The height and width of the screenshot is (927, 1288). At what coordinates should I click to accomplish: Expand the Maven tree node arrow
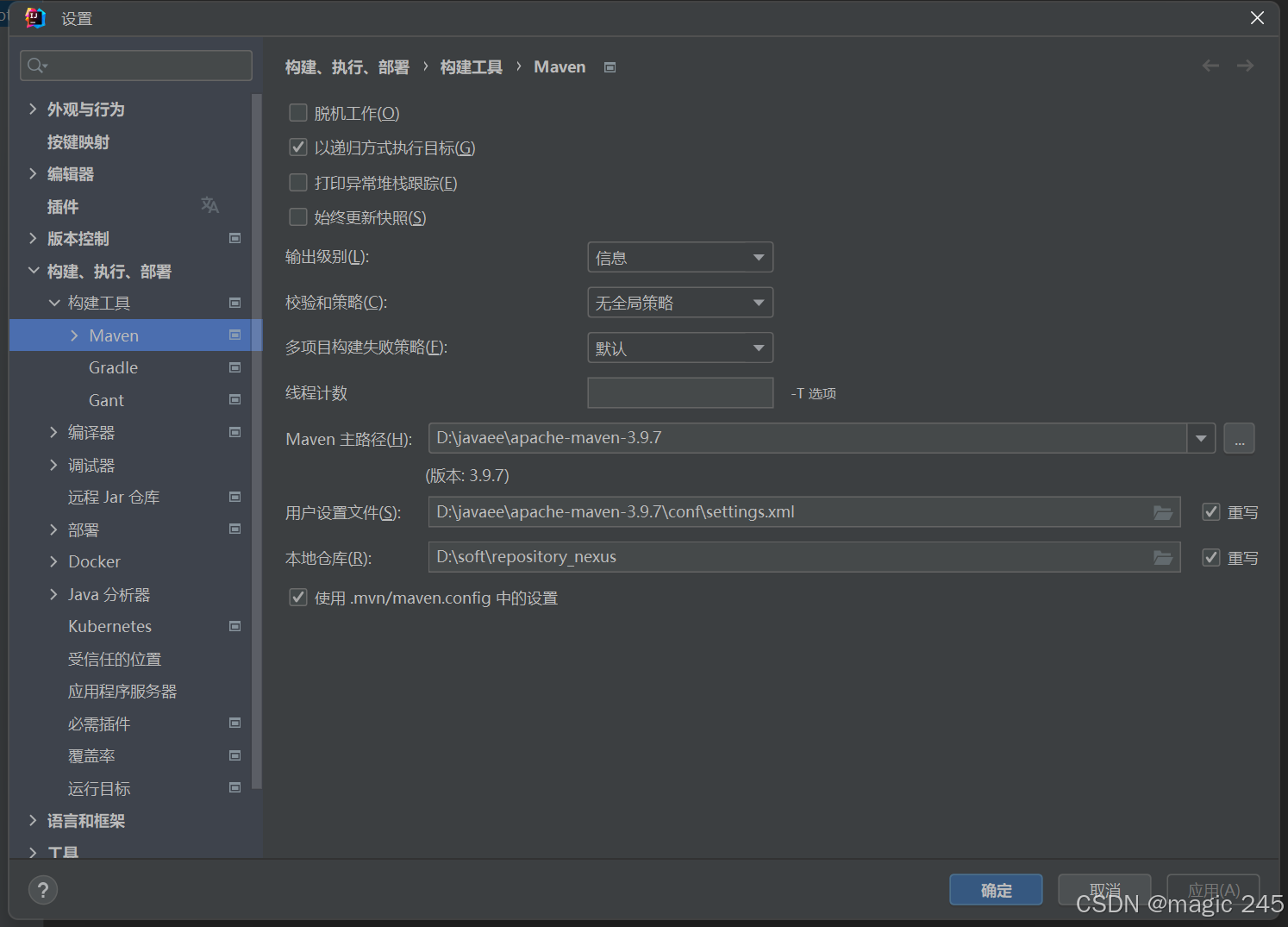point(74,335)
